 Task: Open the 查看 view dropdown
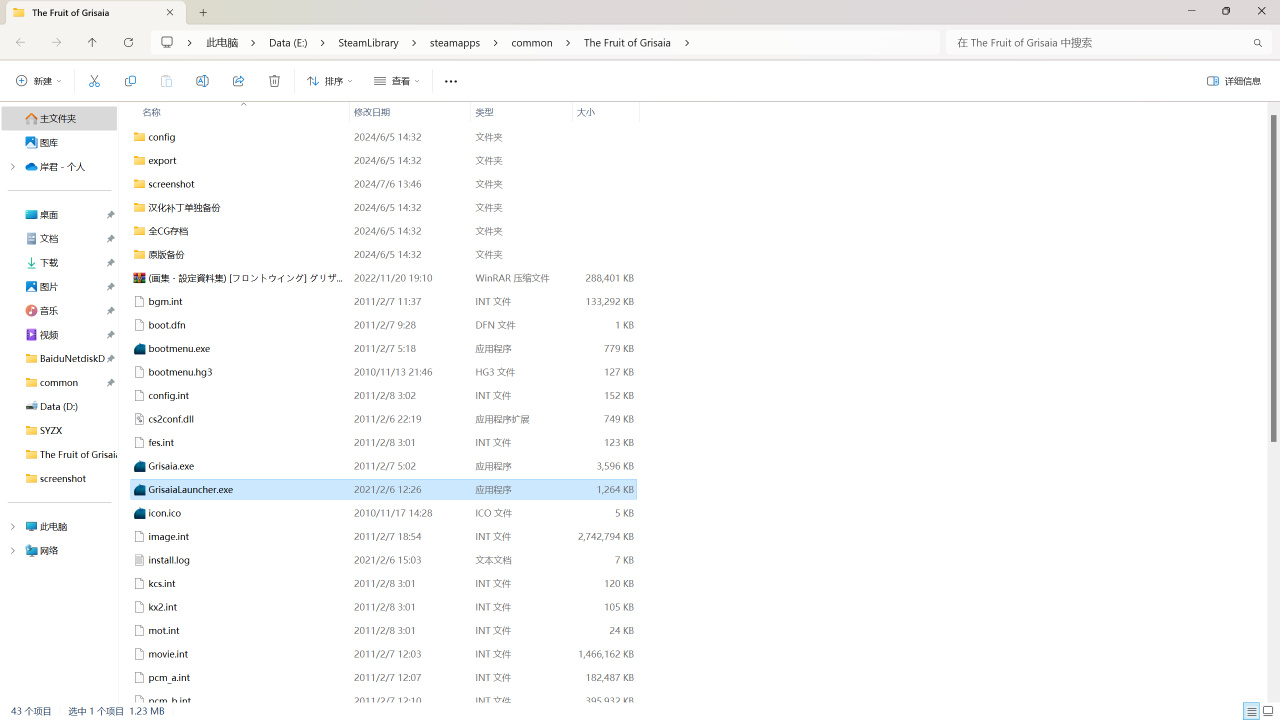pos(397,81)
